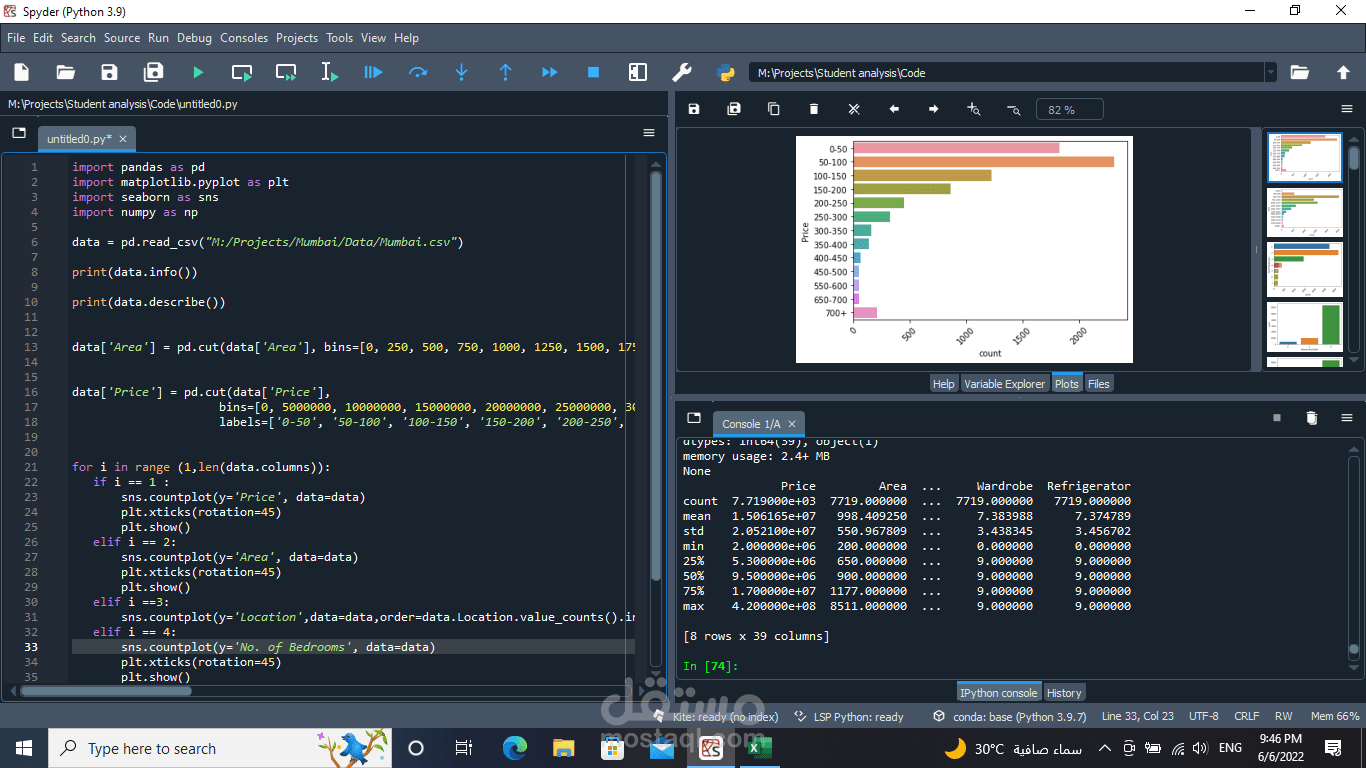The image size is (1366, 768).
Task: Open the PYTHONPATH manager
Action: (x=726, y=72)
